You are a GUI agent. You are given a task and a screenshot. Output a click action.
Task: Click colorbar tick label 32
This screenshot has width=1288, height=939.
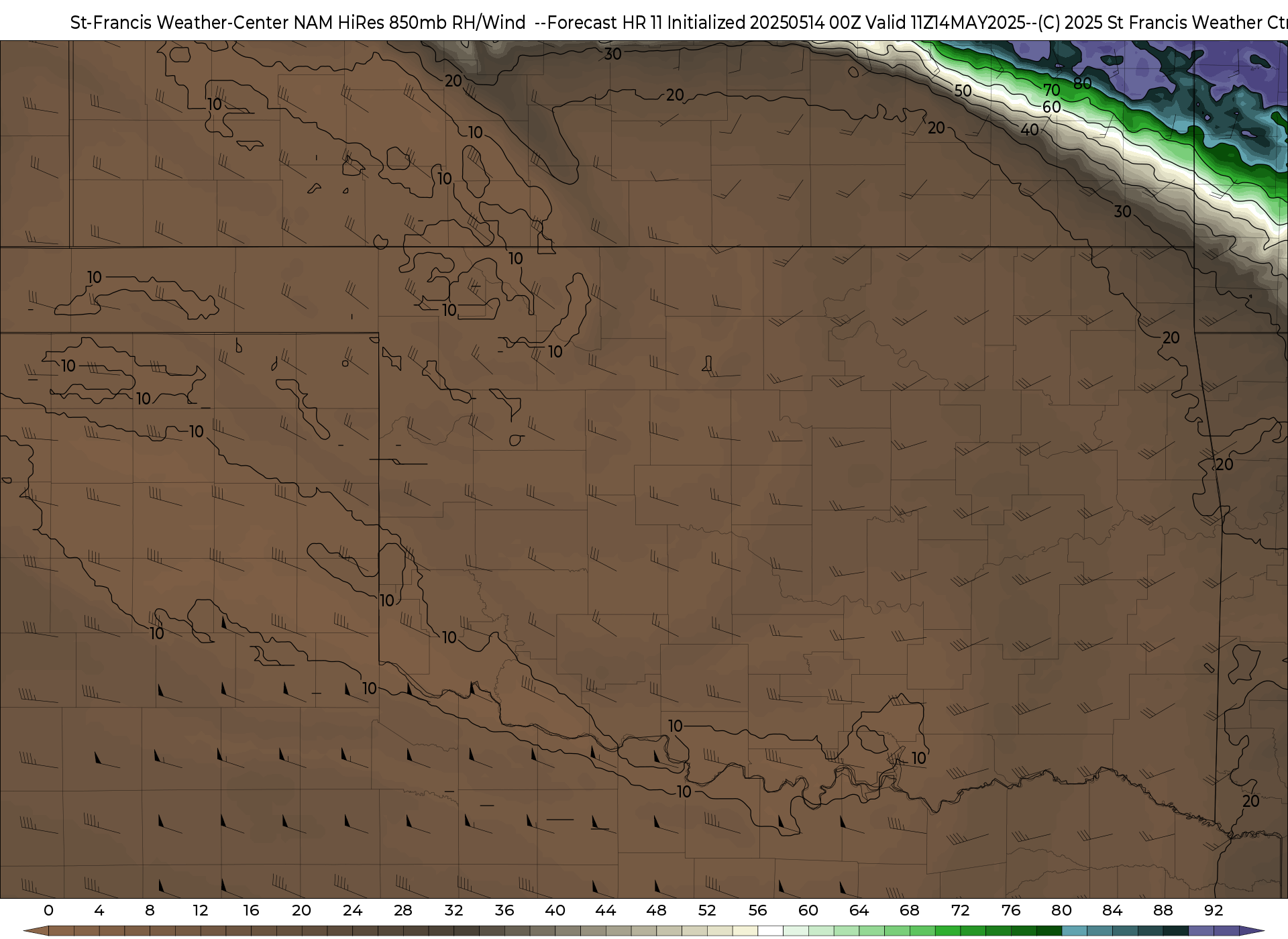pos(453,910)
